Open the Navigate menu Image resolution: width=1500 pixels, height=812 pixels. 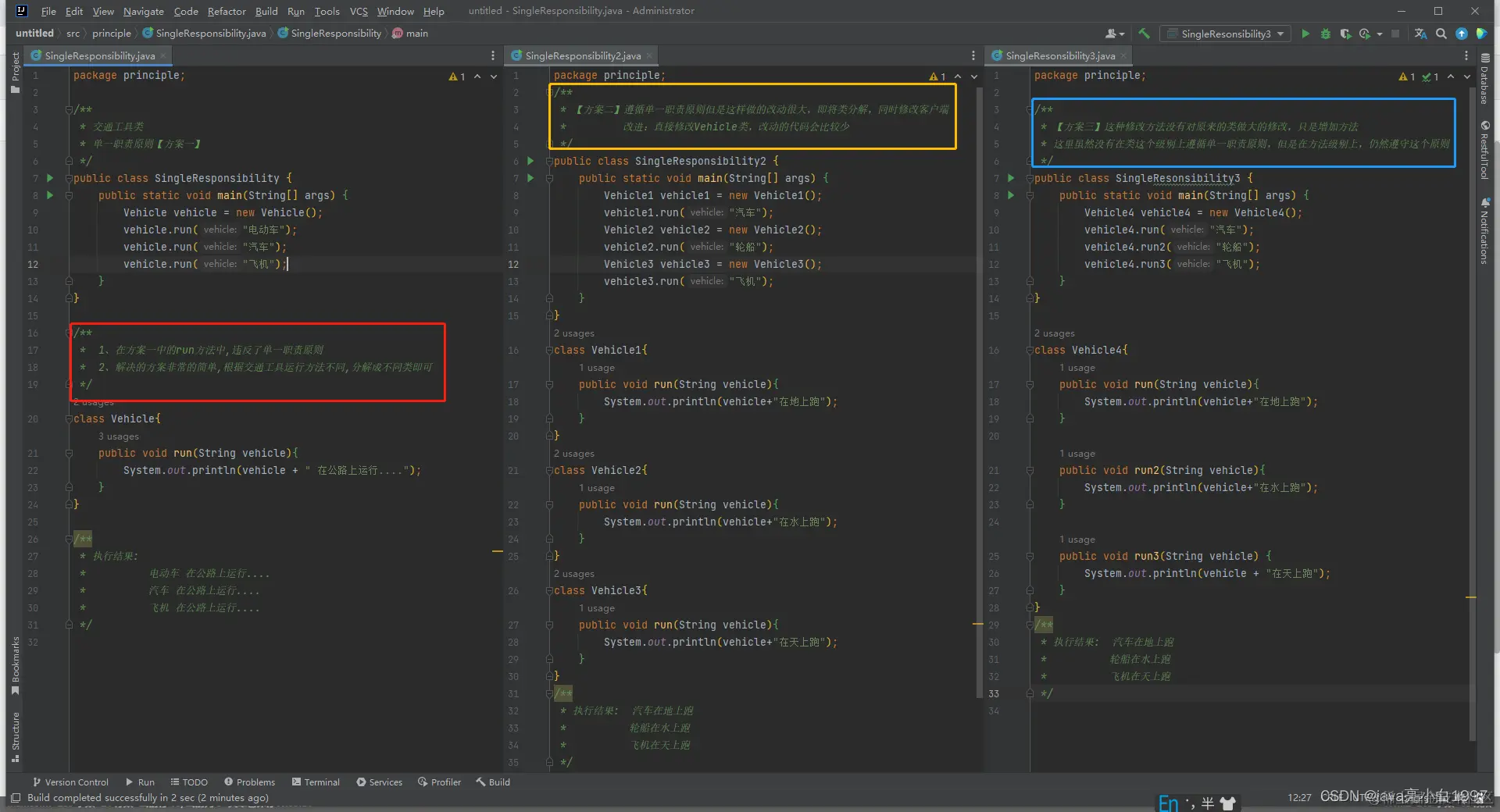tap(144, 11)
